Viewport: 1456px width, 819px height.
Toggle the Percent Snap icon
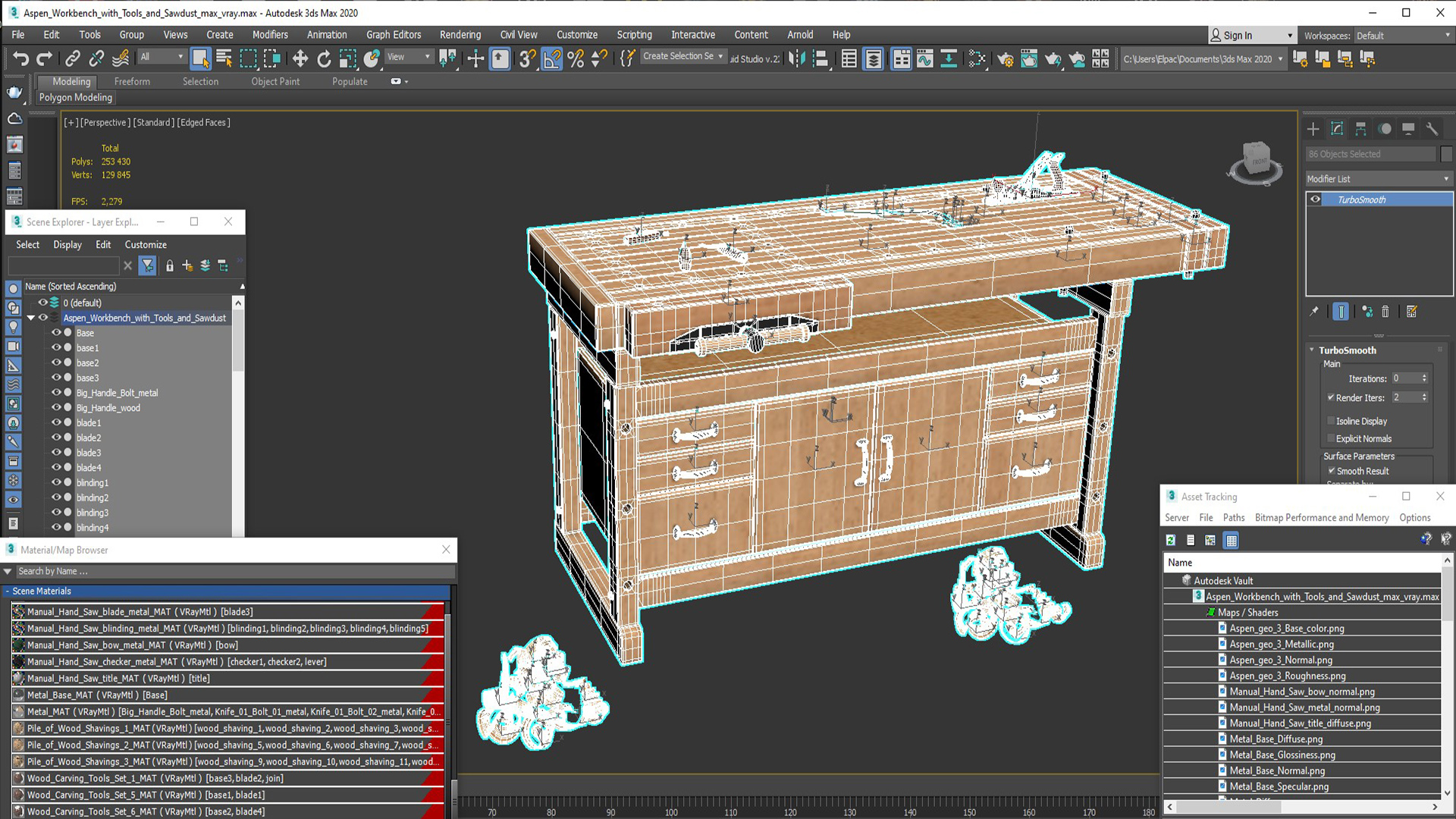tap(576, 58)
